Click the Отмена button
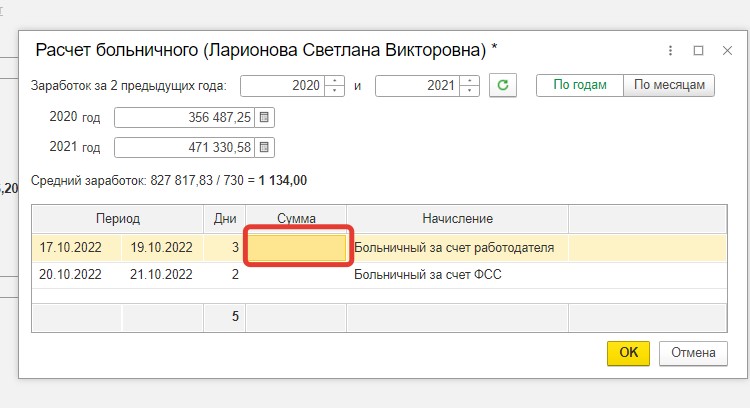Image resolution: width=750 pixels, height=408 pixels. pyautogui.click(x=693, y=353)
